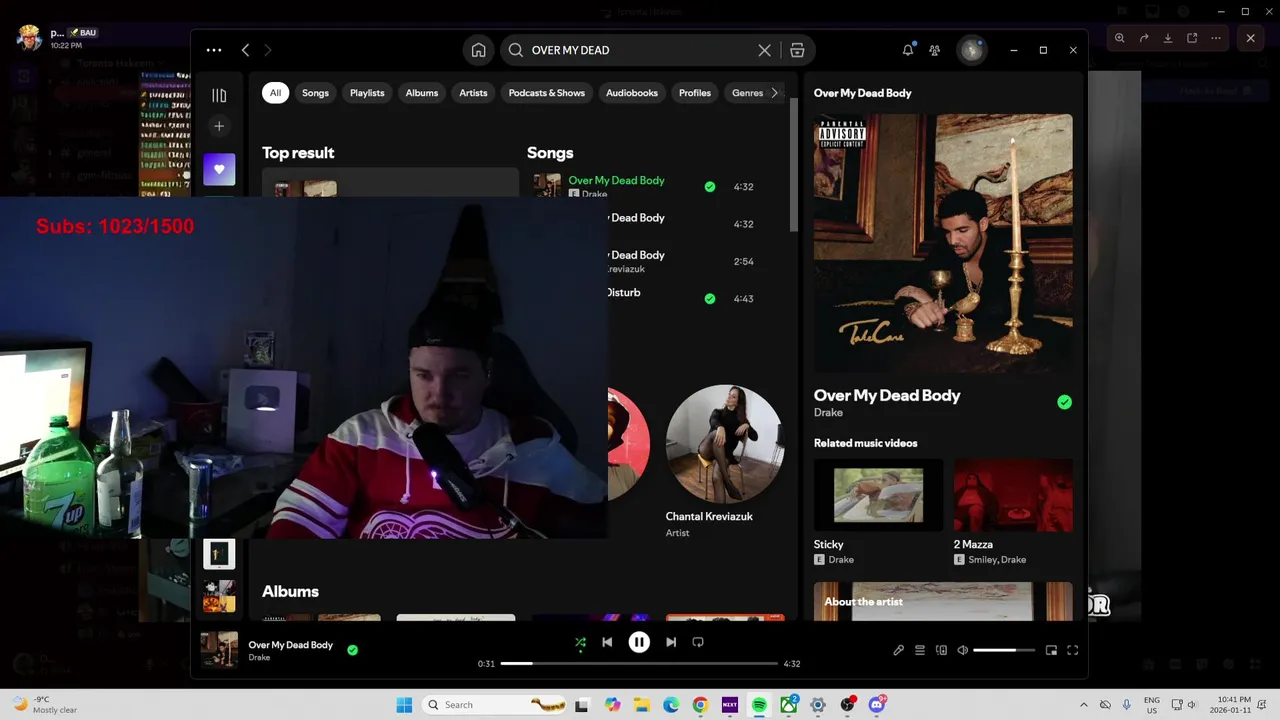
Task: Toggle shuffle in the player bar
Action: pos(580,642)
